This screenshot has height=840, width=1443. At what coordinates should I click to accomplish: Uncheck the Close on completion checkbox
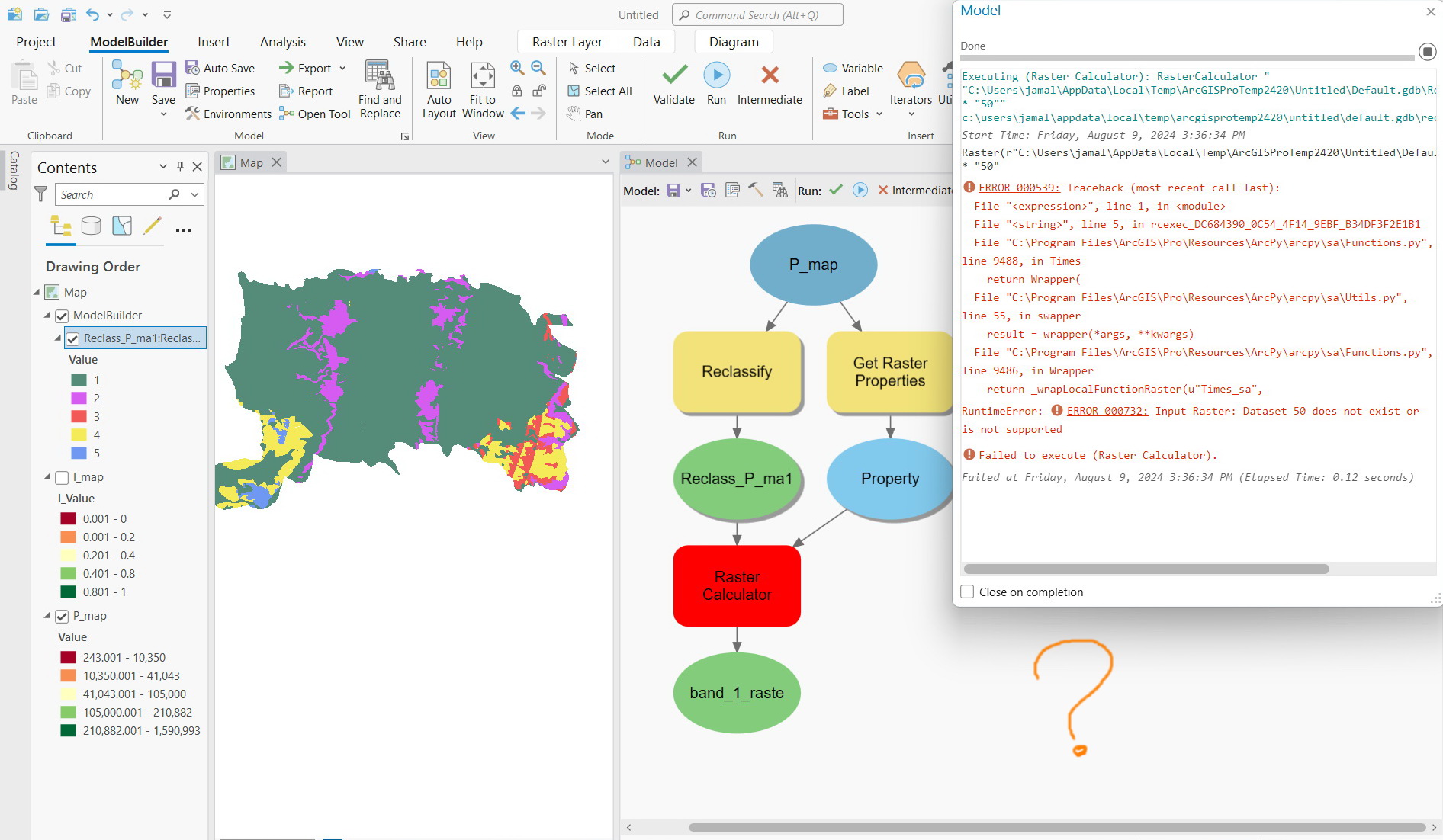coord(967,592)
